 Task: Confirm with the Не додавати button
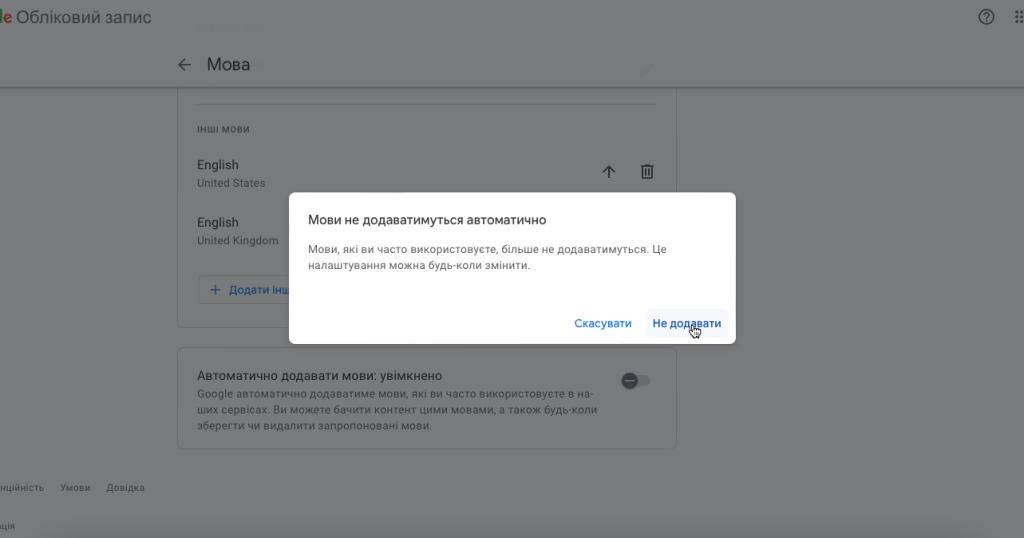(x=686, y=324)
